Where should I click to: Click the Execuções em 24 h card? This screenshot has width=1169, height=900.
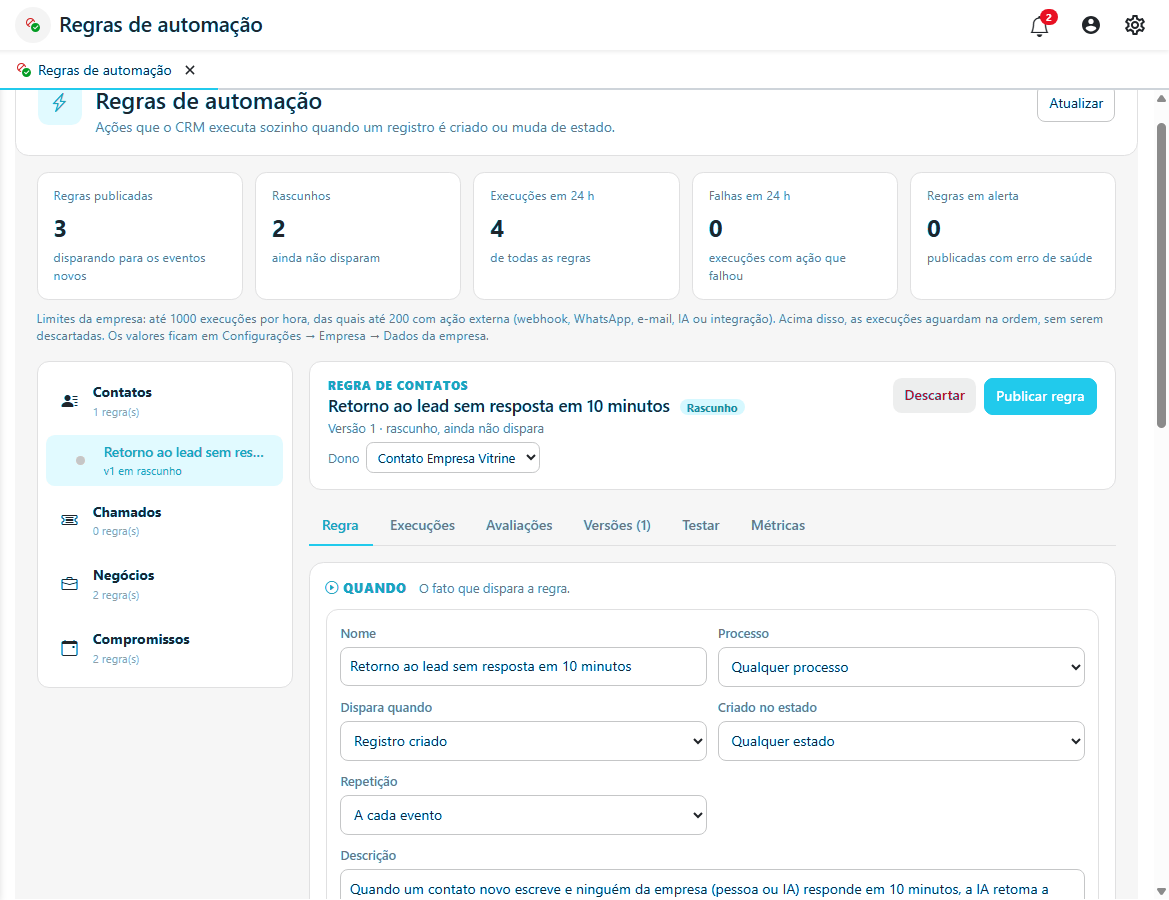click(576, 236)
